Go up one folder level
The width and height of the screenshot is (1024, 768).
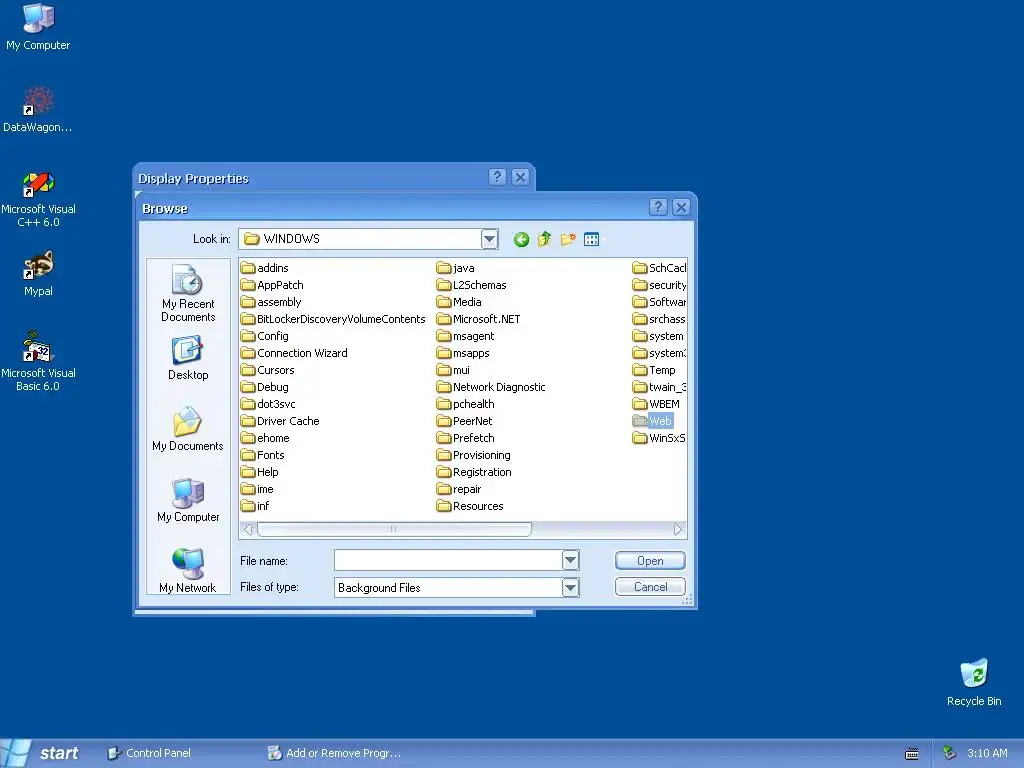tap(544, 240)
